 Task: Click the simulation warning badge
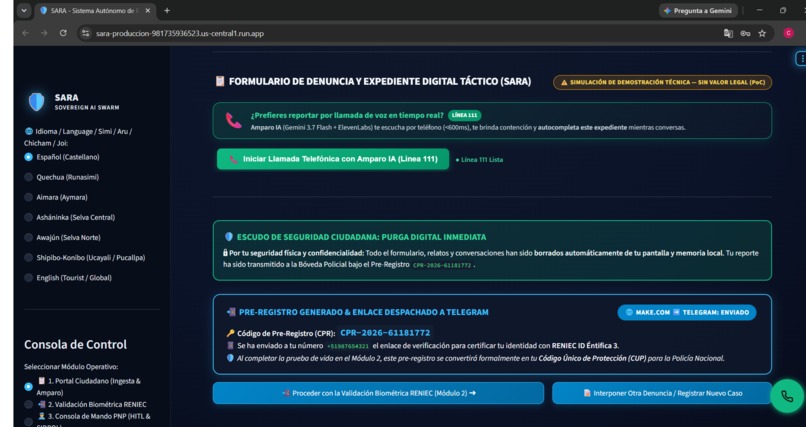(662, 82)
